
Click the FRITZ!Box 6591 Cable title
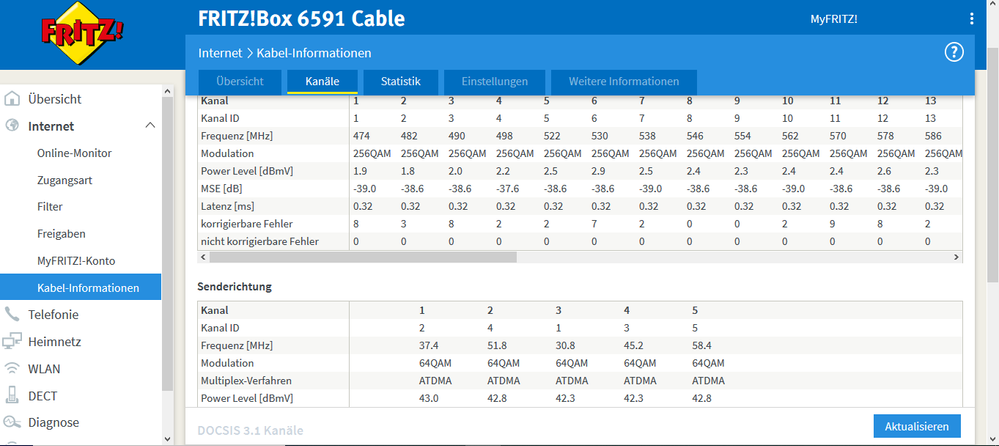pos(301,18)
